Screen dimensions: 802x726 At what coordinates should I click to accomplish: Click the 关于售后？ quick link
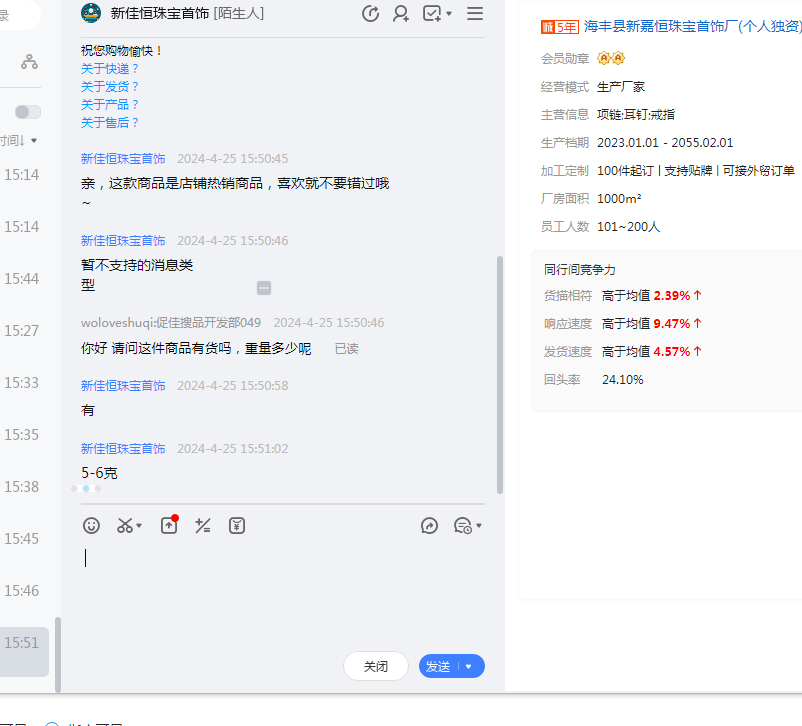click(110, 123)
